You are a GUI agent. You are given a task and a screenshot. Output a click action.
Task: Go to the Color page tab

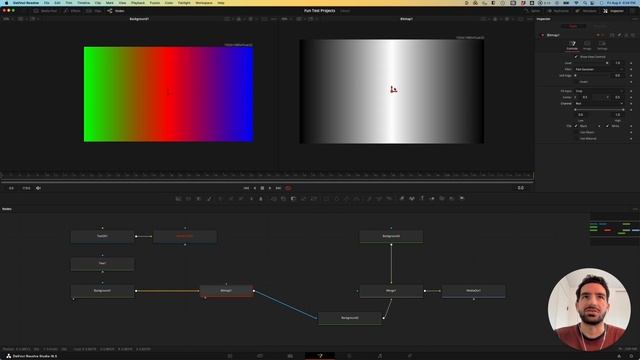click(349, 356)
